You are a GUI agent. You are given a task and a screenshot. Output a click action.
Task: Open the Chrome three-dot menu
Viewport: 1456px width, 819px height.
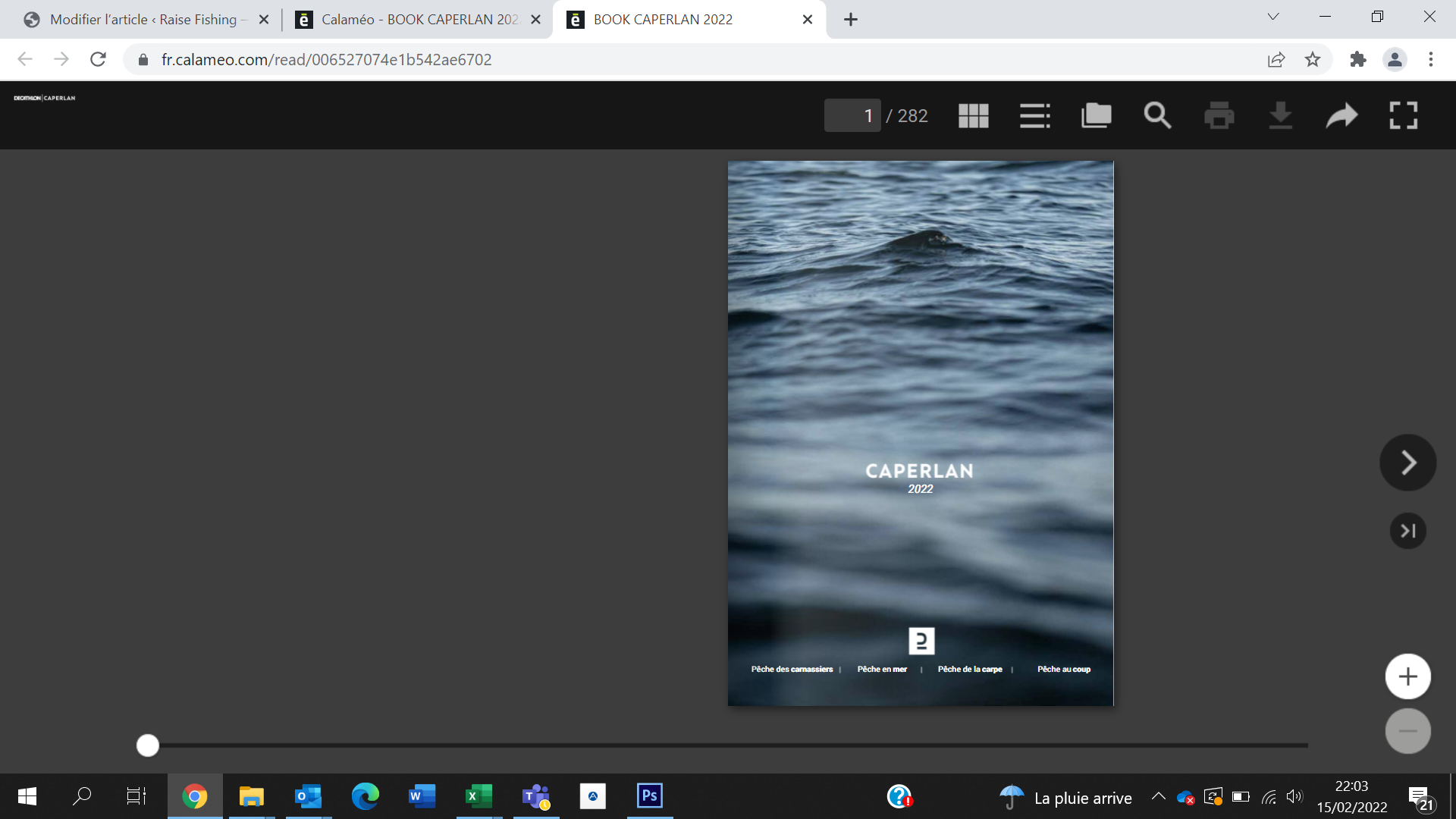pyautogui.click(x=1431, y=59)
